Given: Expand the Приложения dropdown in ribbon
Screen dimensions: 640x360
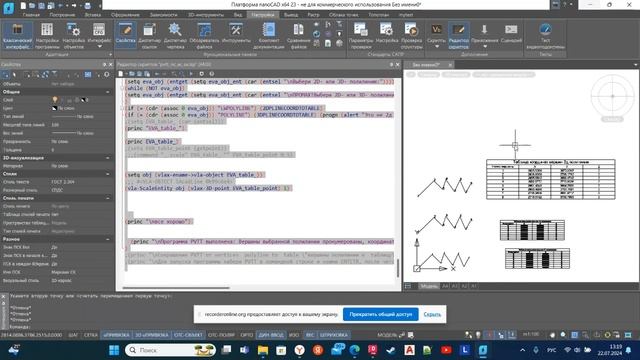Looking at the screenshot, I should [x=484, y=47].
